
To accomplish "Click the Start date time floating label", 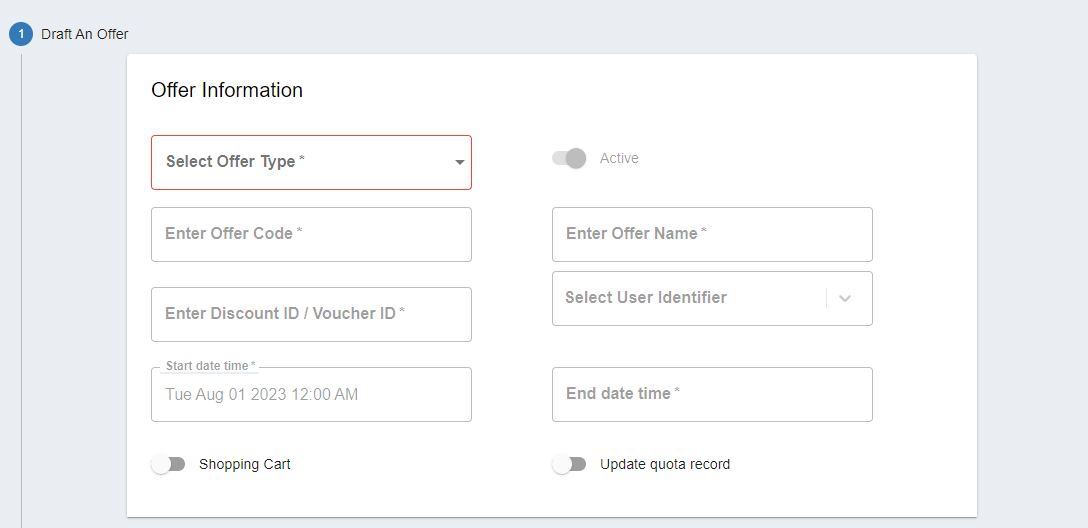I will (x=210, y=366).
